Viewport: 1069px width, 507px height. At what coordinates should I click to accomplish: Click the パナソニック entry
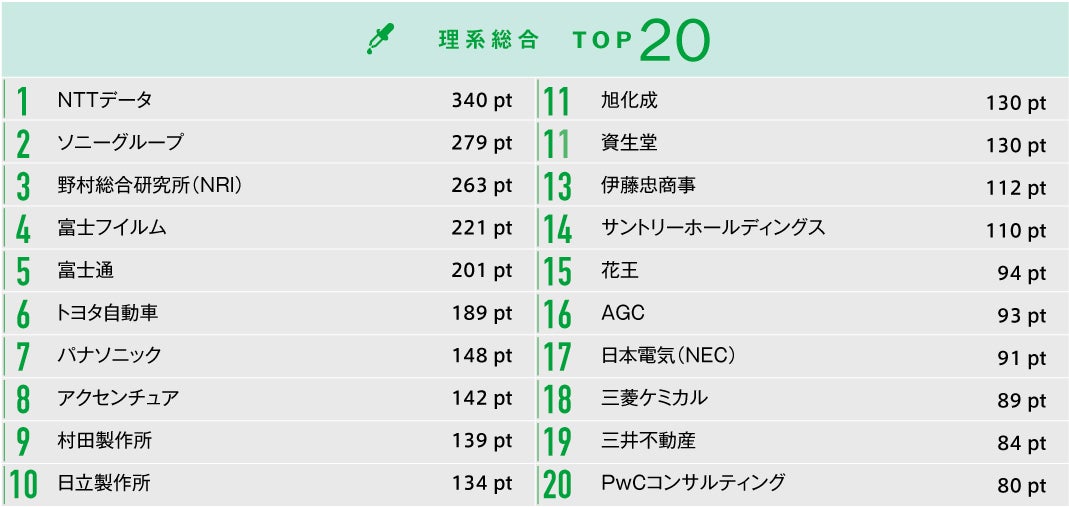(110, 355)
